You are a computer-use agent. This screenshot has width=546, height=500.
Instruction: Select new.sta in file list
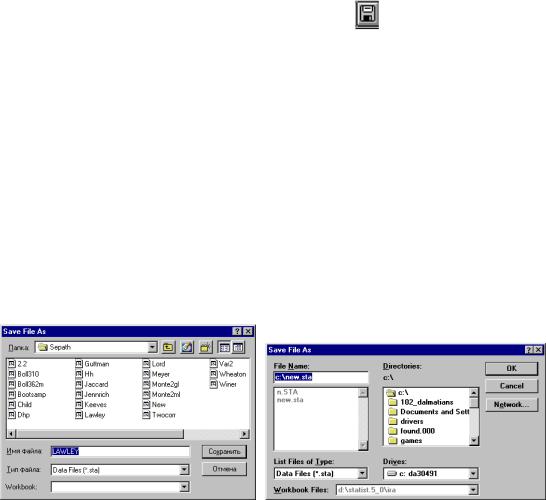tap(290, 400)
